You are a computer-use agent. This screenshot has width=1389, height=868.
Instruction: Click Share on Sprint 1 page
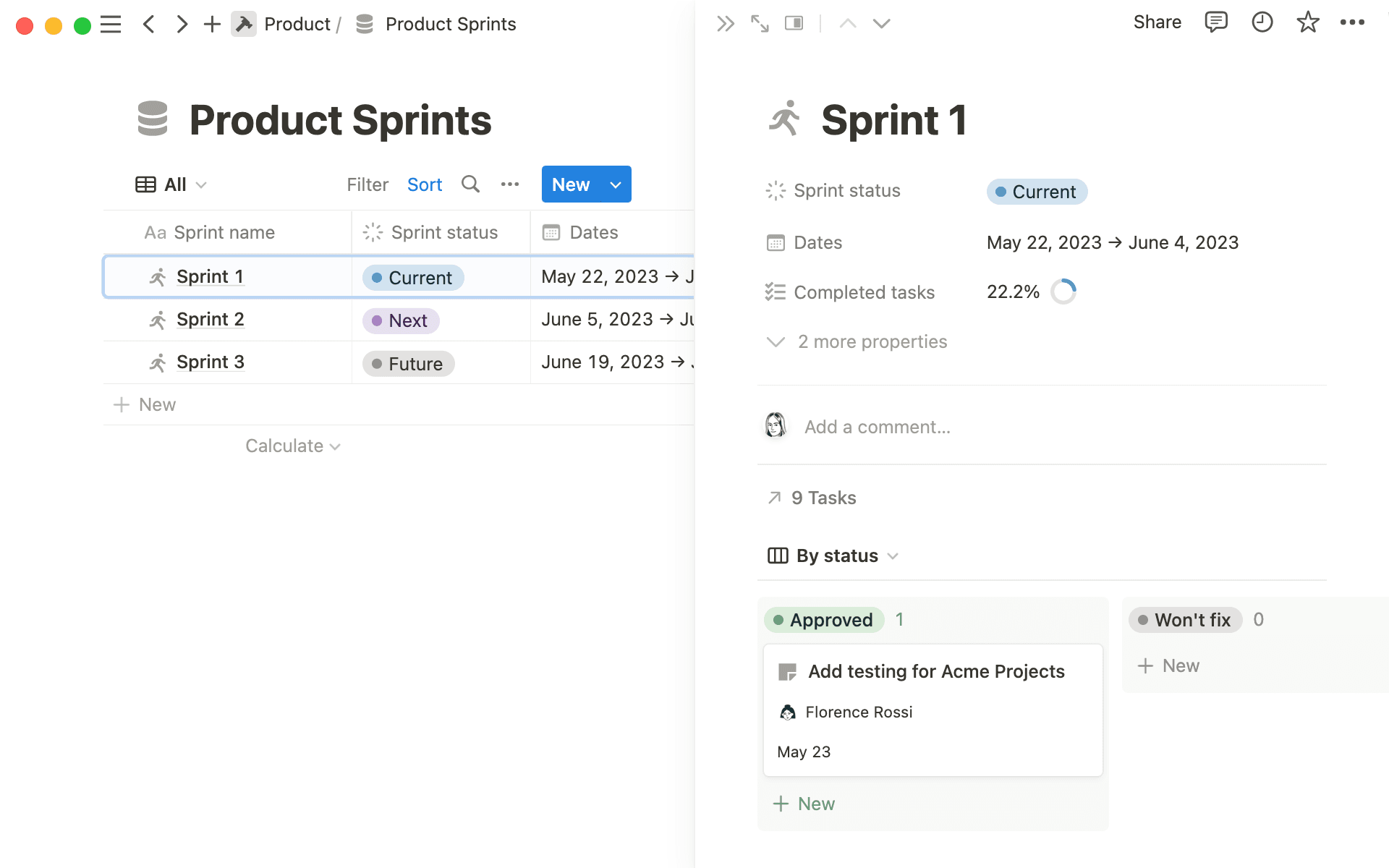tap(1157, 22)
